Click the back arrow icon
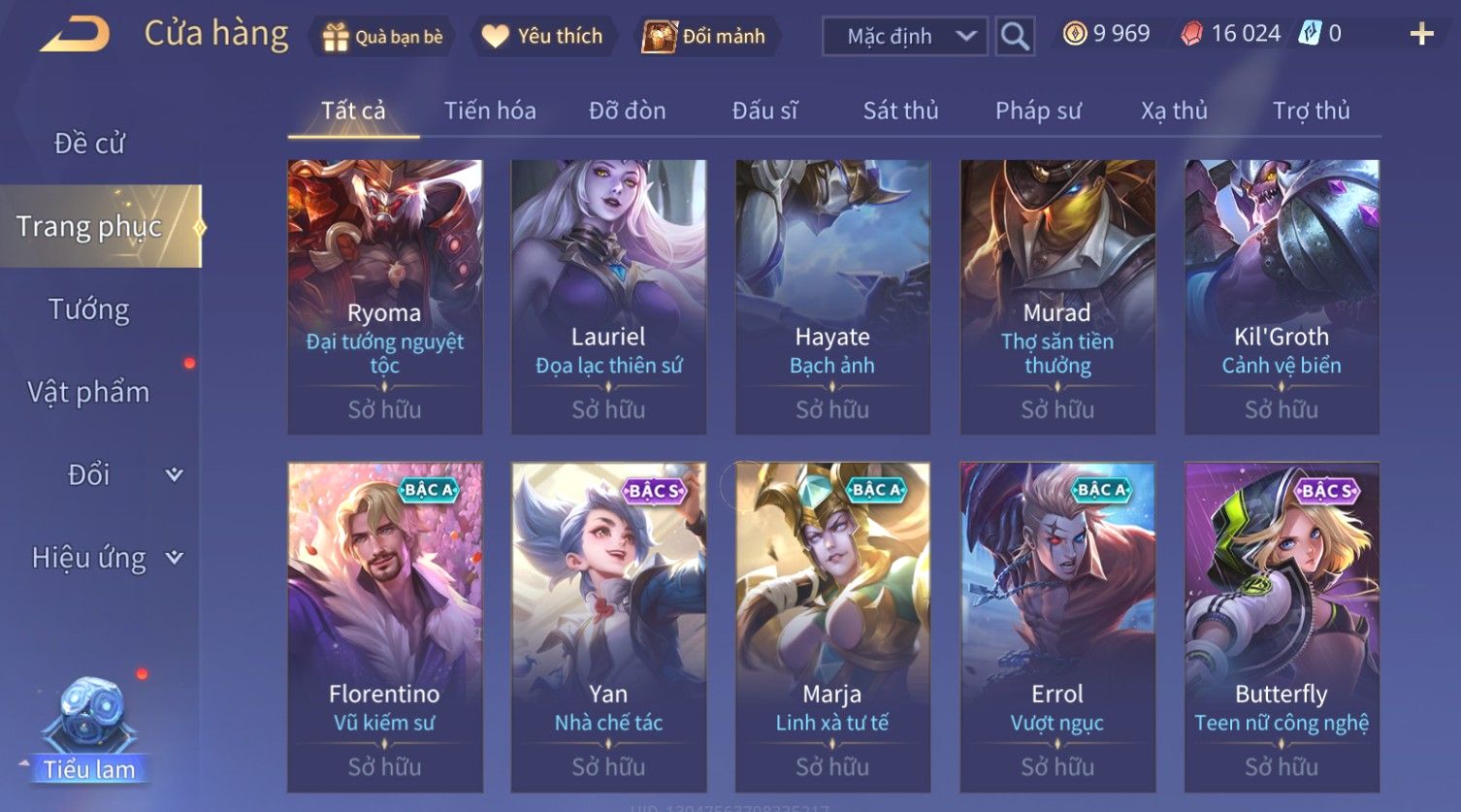Screen dimensions: 1461x812 point(75,35)
